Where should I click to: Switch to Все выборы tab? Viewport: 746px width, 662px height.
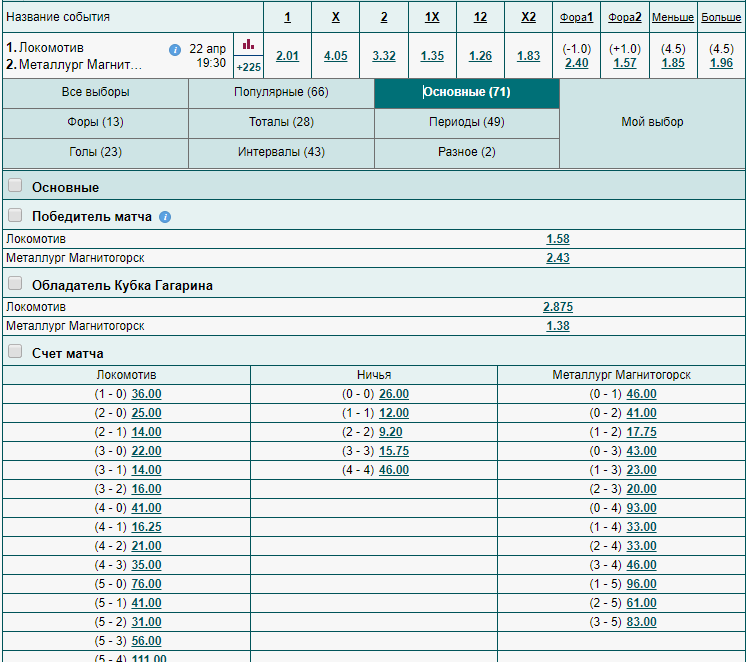[x=96, y=92]
